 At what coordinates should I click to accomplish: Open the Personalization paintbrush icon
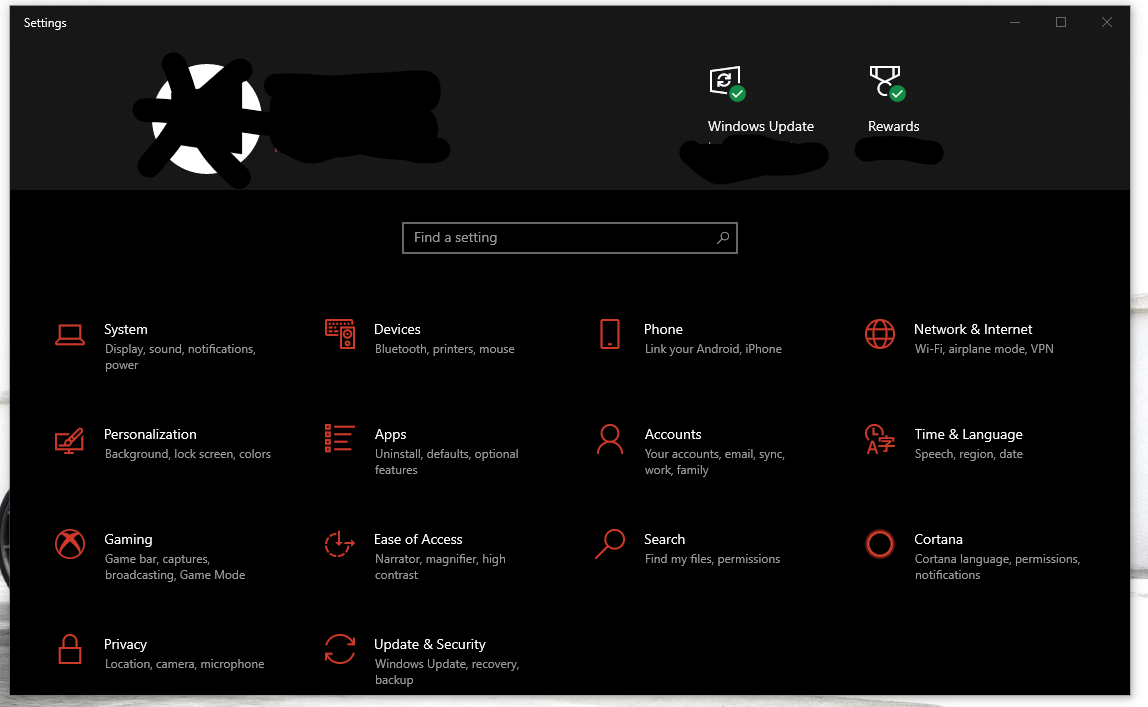click(70, 441)
